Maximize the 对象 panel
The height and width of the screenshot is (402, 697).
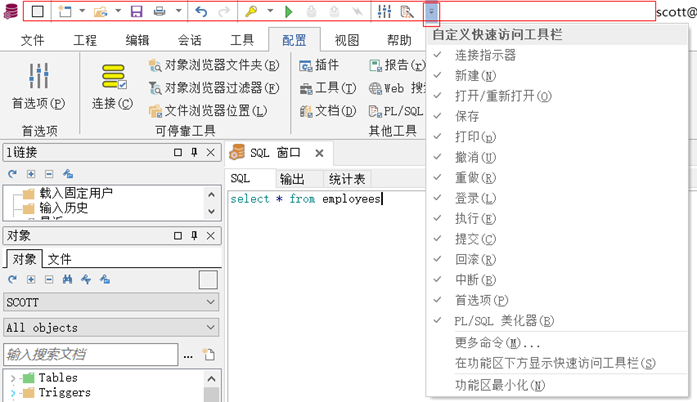coord(178,236)
